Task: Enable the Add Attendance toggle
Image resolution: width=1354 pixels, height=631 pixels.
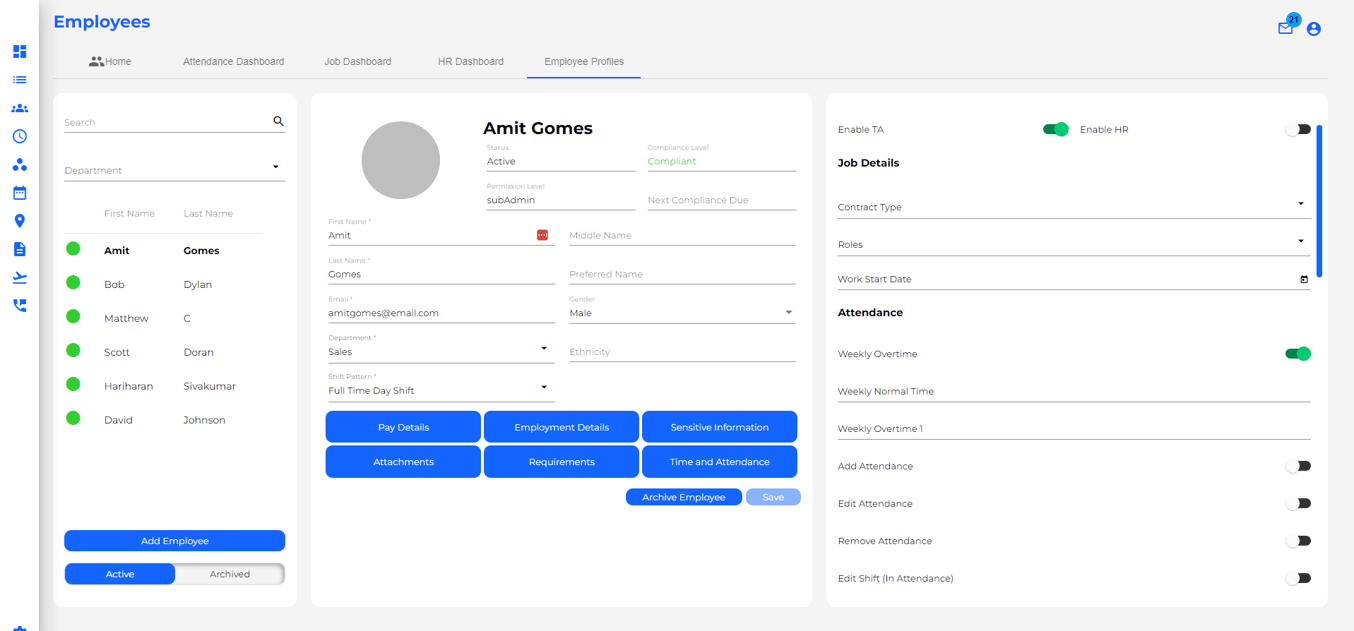Action: (1298, 466)
